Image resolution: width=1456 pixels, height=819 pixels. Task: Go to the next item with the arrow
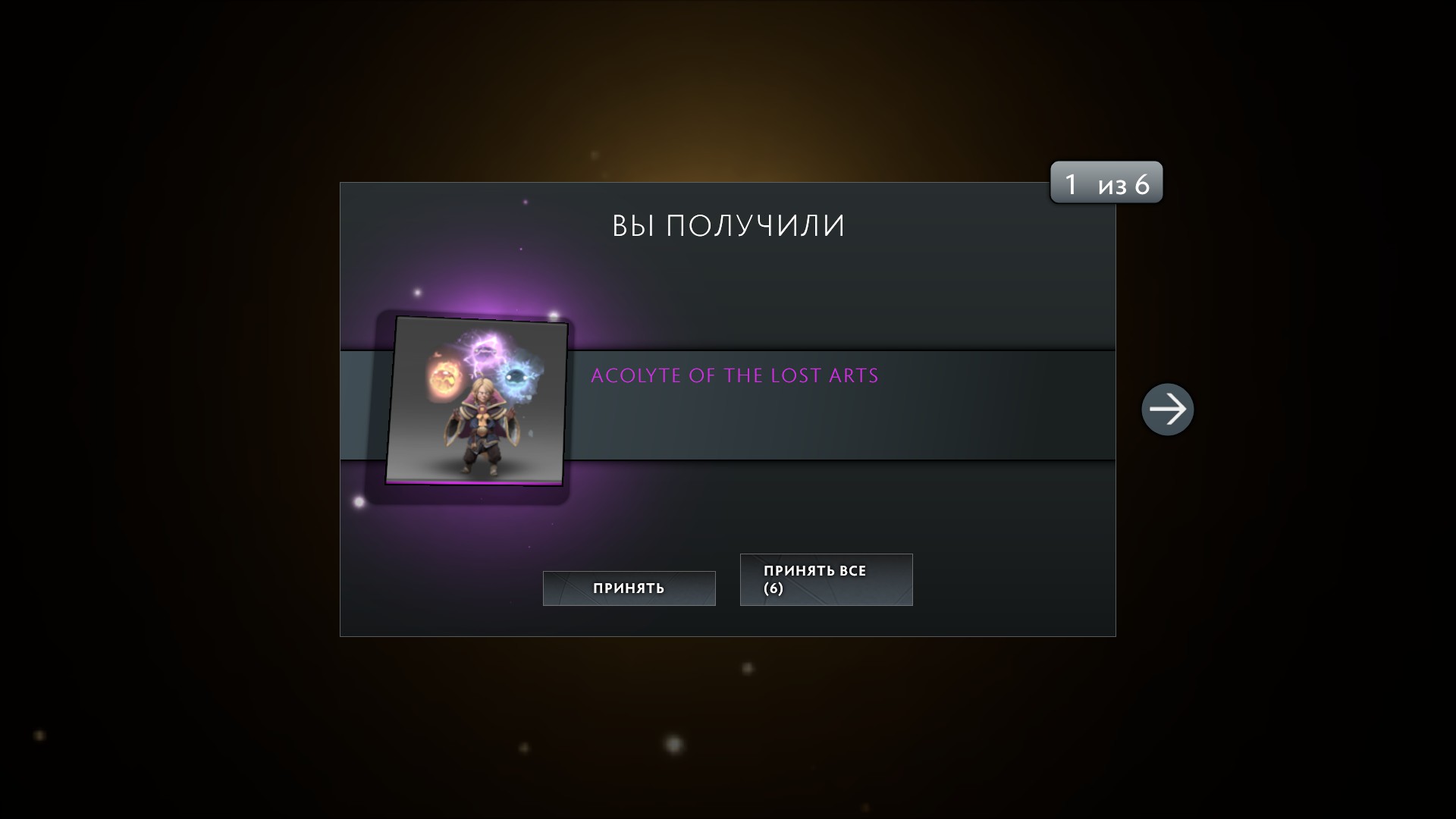pyautogui.click(x=1167, y=409)
